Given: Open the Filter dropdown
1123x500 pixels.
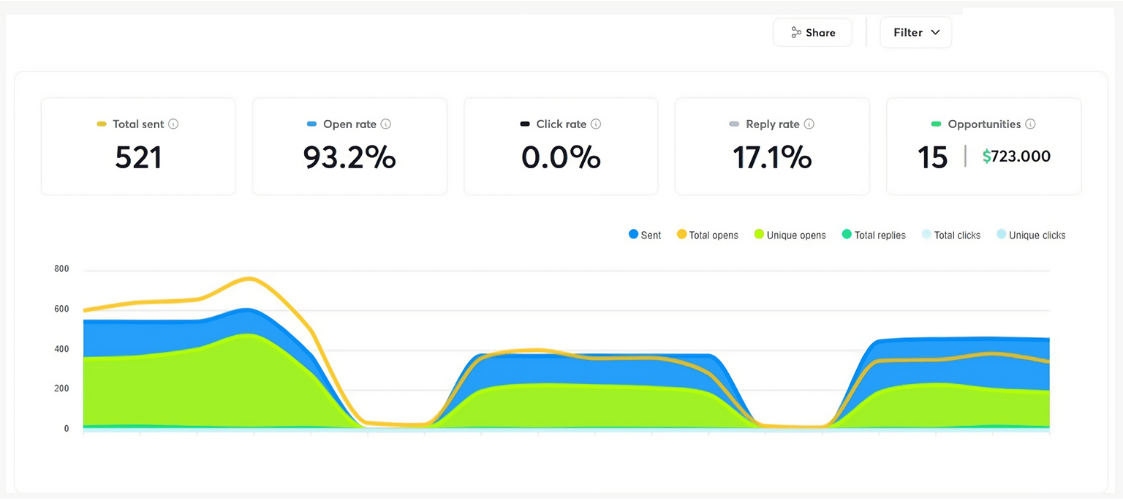Looking at the screenshot, I should (915, 32).
